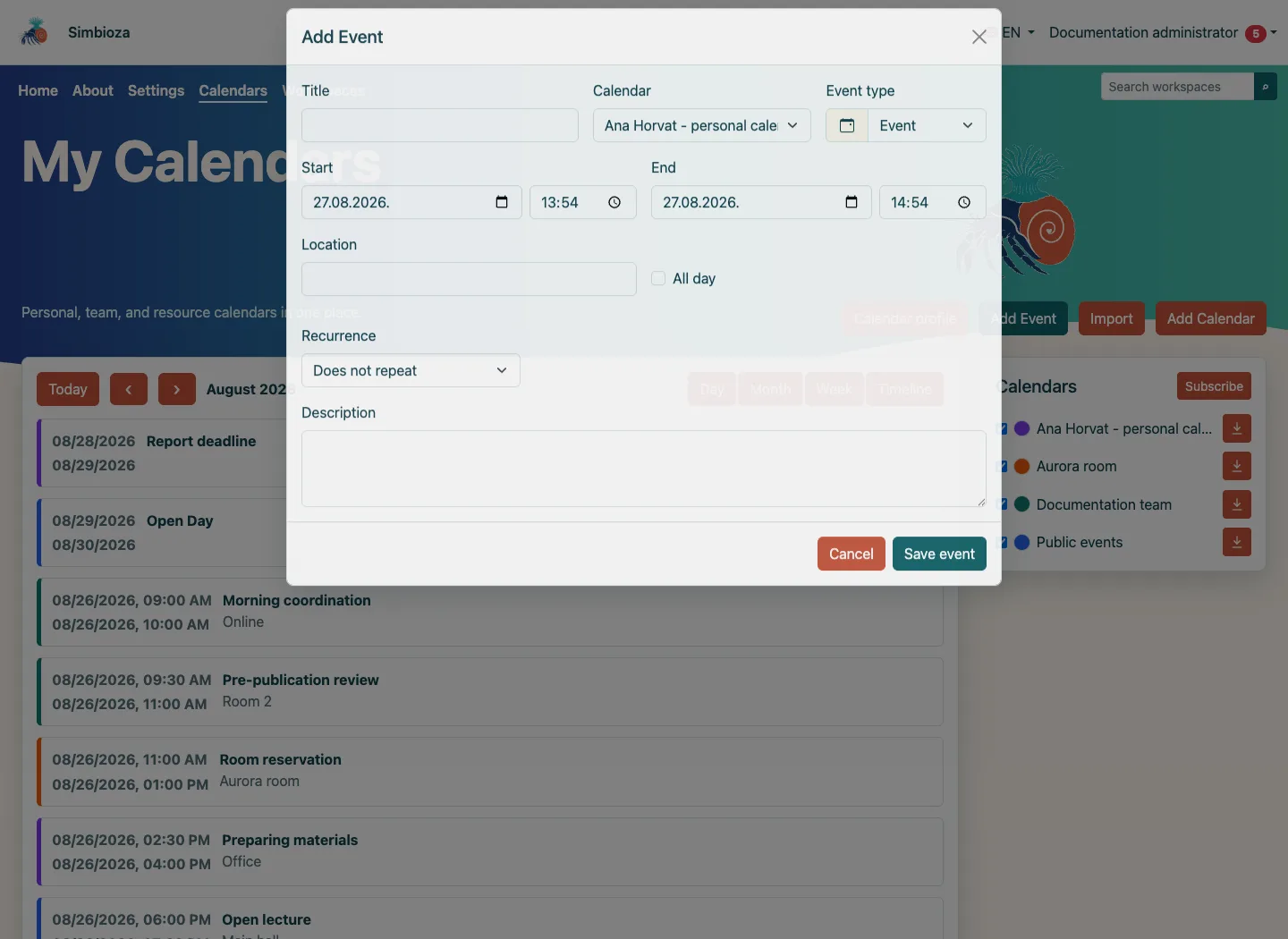Open the Calendar selection dropdown
The width and height of the screenshot is (1288, 939).
point(702,125)
